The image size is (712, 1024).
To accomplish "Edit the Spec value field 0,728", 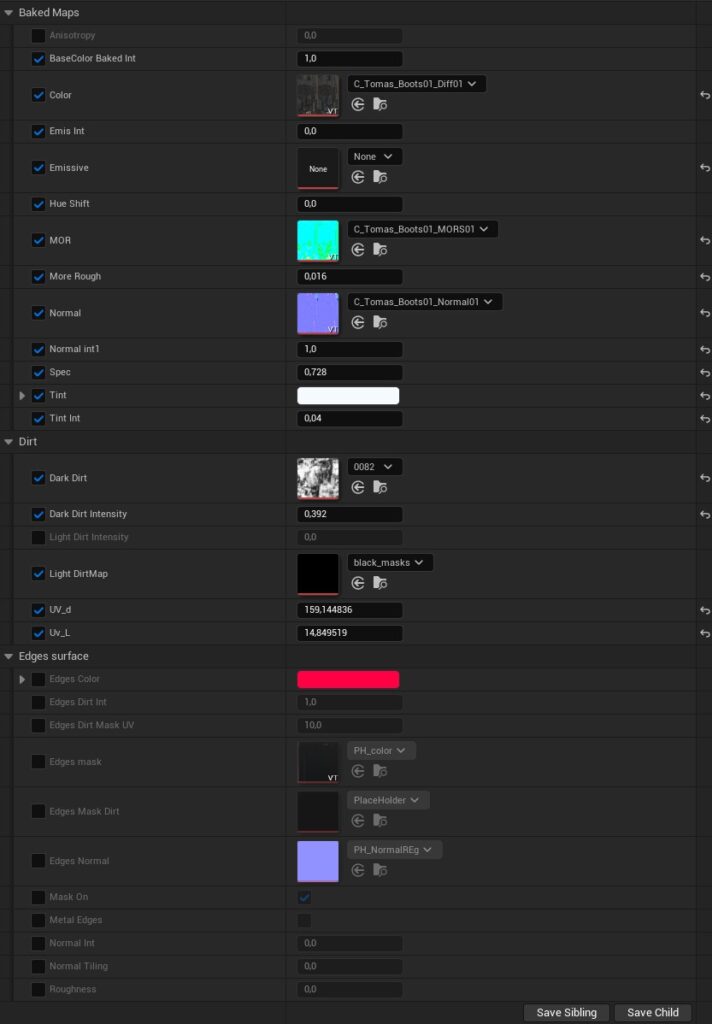I will coord(349,372).
